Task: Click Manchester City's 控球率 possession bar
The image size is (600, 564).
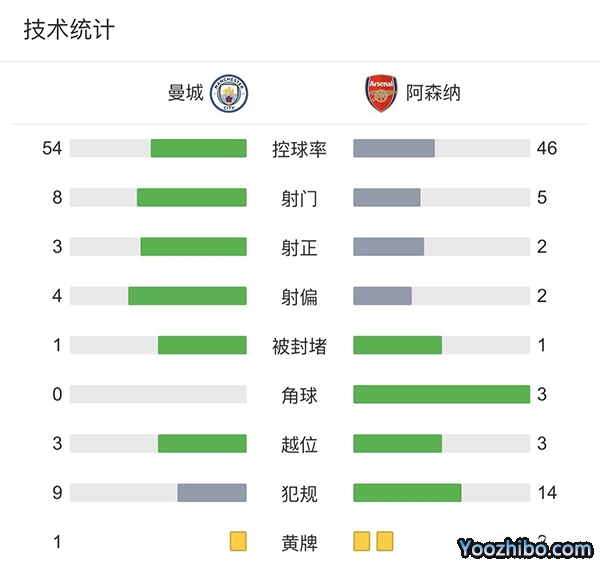Action: (x=198, y=149)
